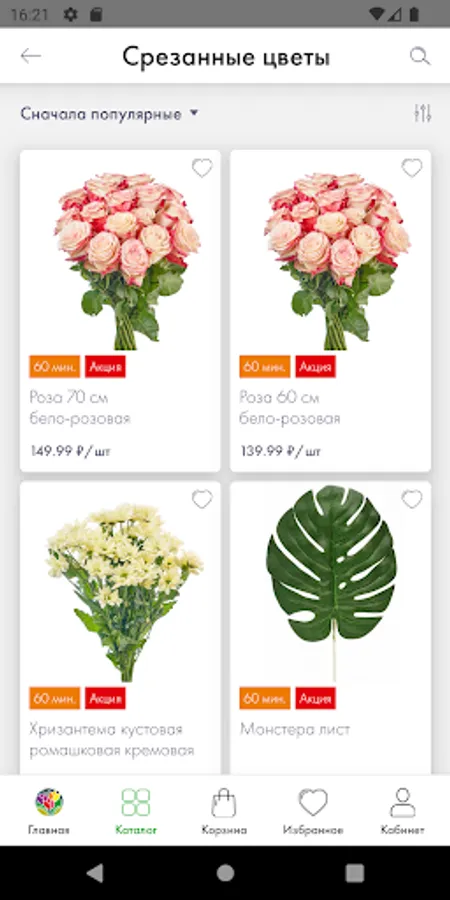Image resolution: width=450 pixels, height=900 pixels.
Task: Tap Android back navigation triangle
Action: point(95,873)
